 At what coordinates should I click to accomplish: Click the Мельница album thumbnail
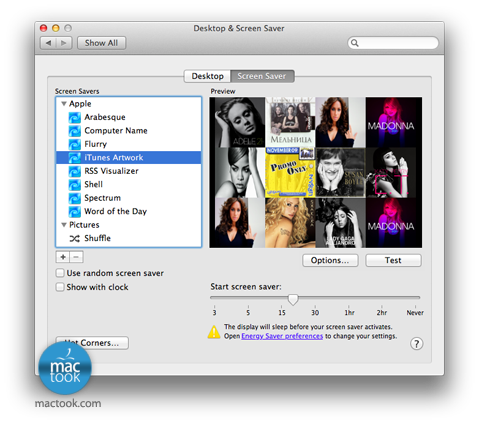(x=290, y=122)
